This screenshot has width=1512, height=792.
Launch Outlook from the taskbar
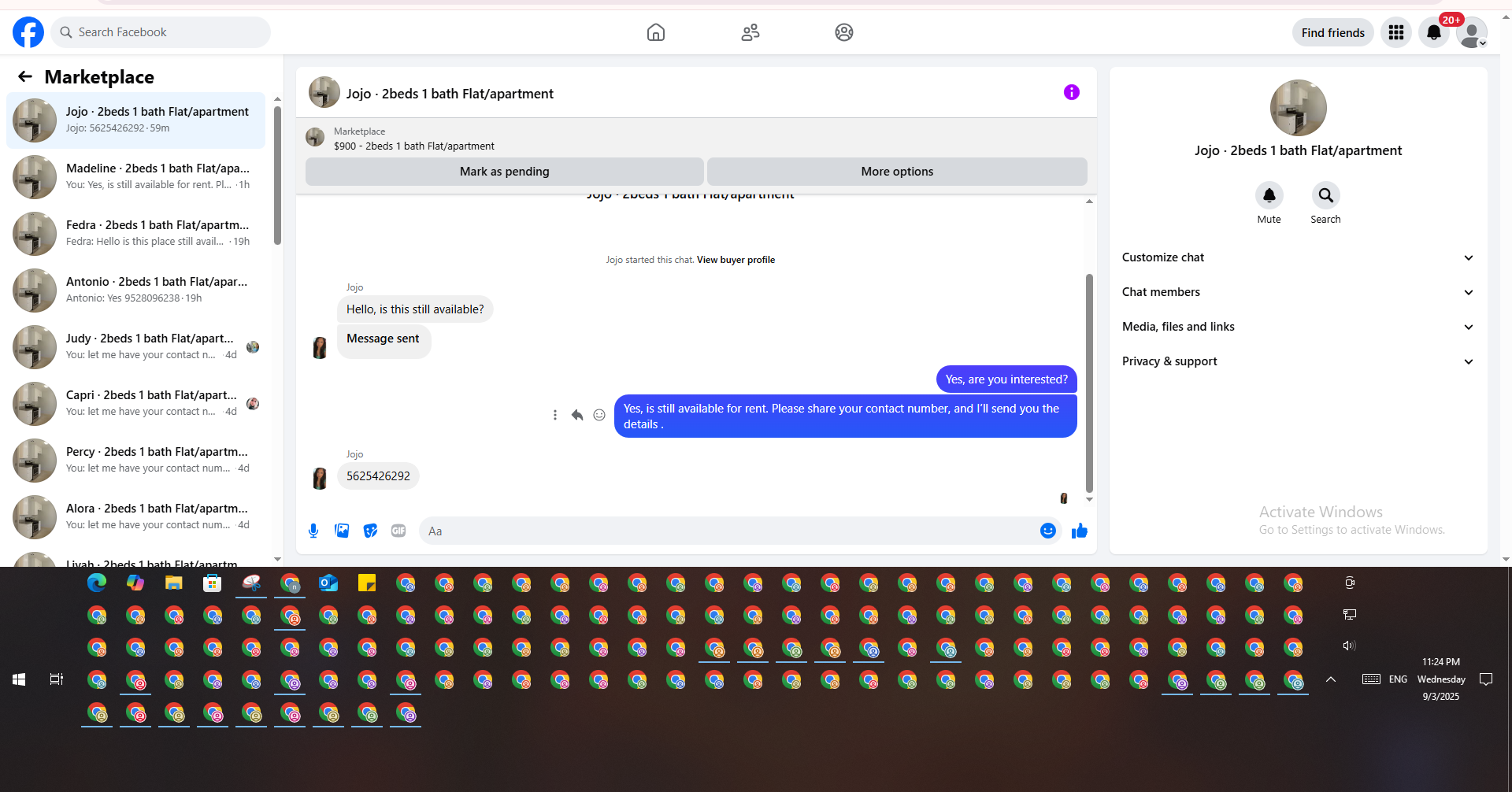(328, 583)
